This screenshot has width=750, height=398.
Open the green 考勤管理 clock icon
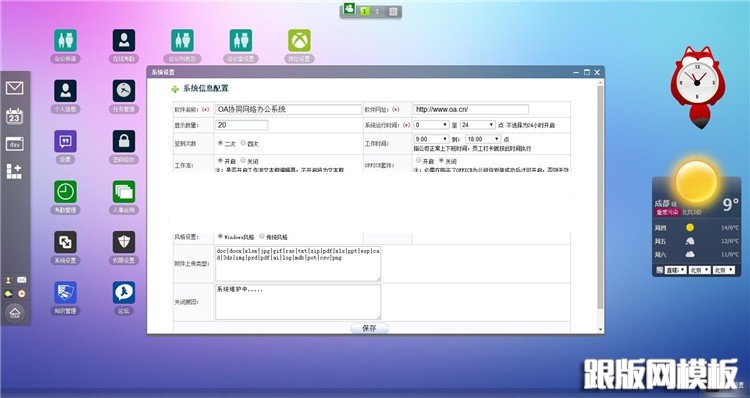(66, 192)
